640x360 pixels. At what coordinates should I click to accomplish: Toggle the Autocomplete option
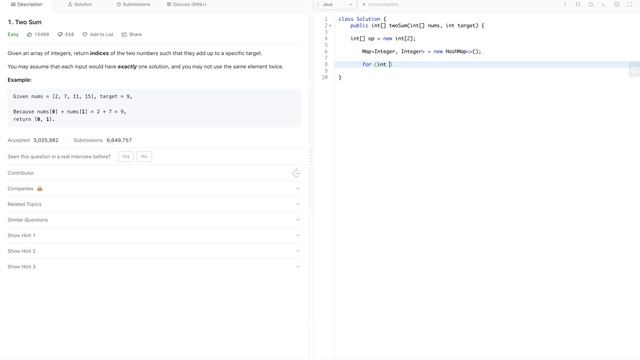(380, 4)
